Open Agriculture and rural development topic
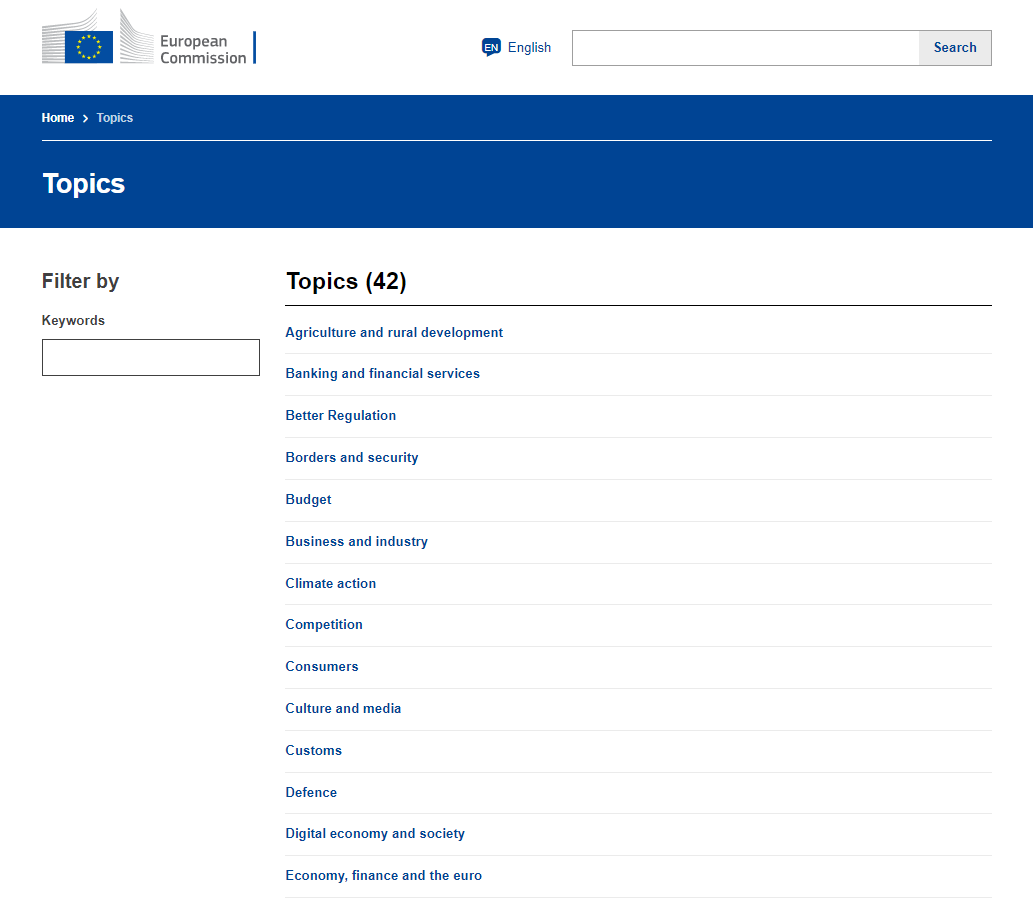The image size is (1033, 899). tap(394, 333)
